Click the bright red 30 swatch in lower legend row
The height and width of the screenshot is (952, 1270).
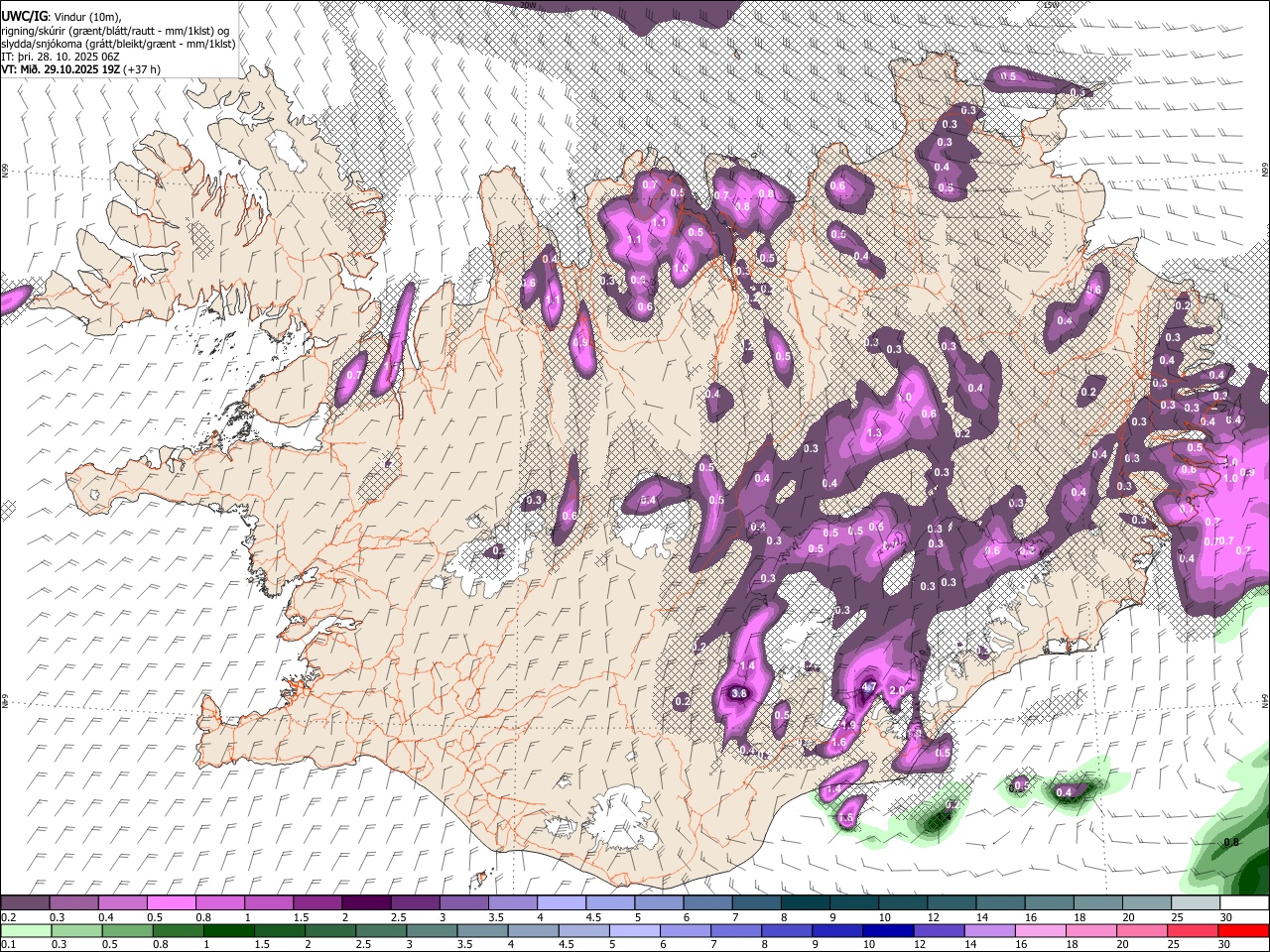point(1242,930)
